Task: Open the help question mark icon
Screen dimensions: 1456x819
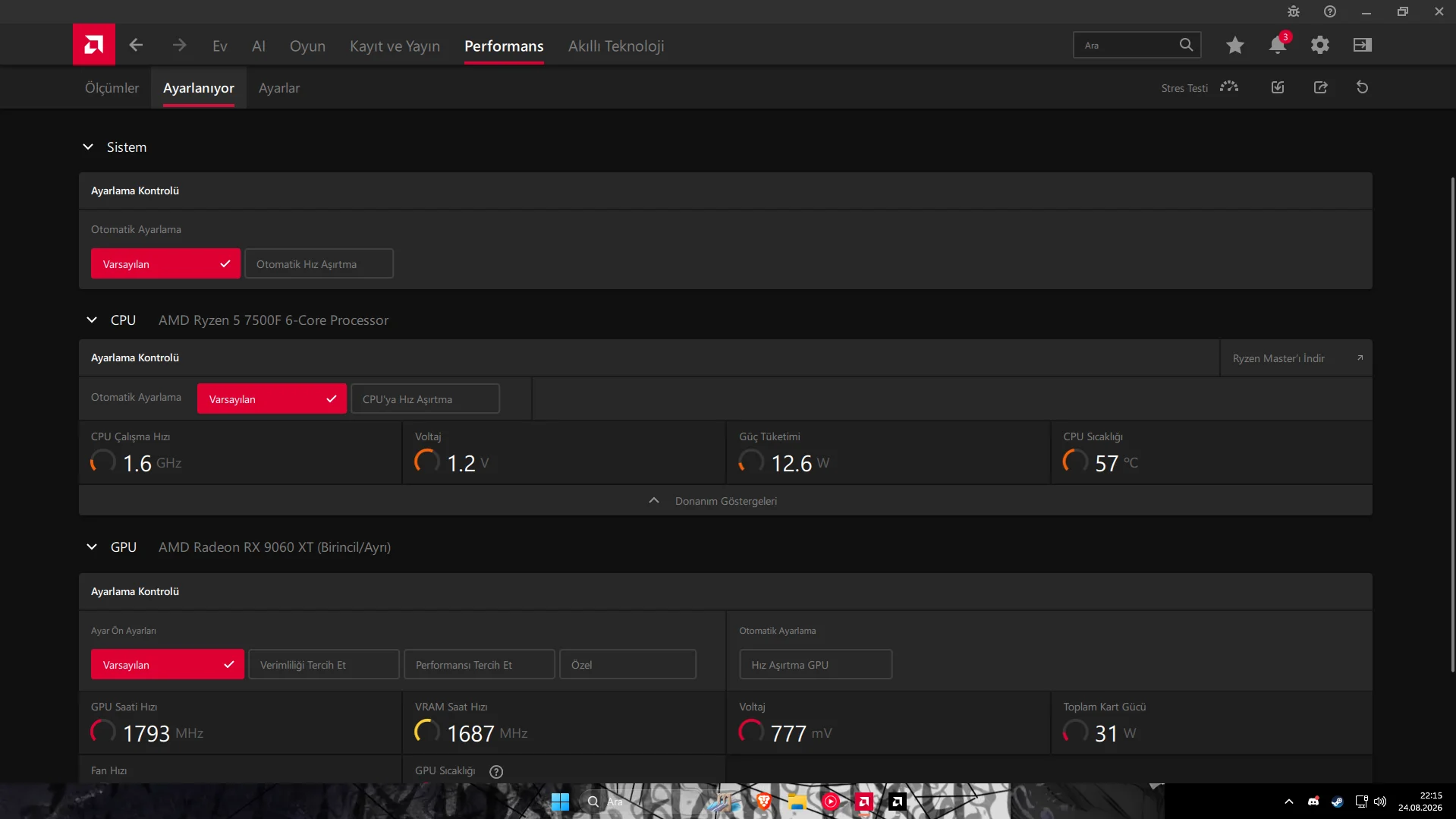Action: coord(1330,11)
